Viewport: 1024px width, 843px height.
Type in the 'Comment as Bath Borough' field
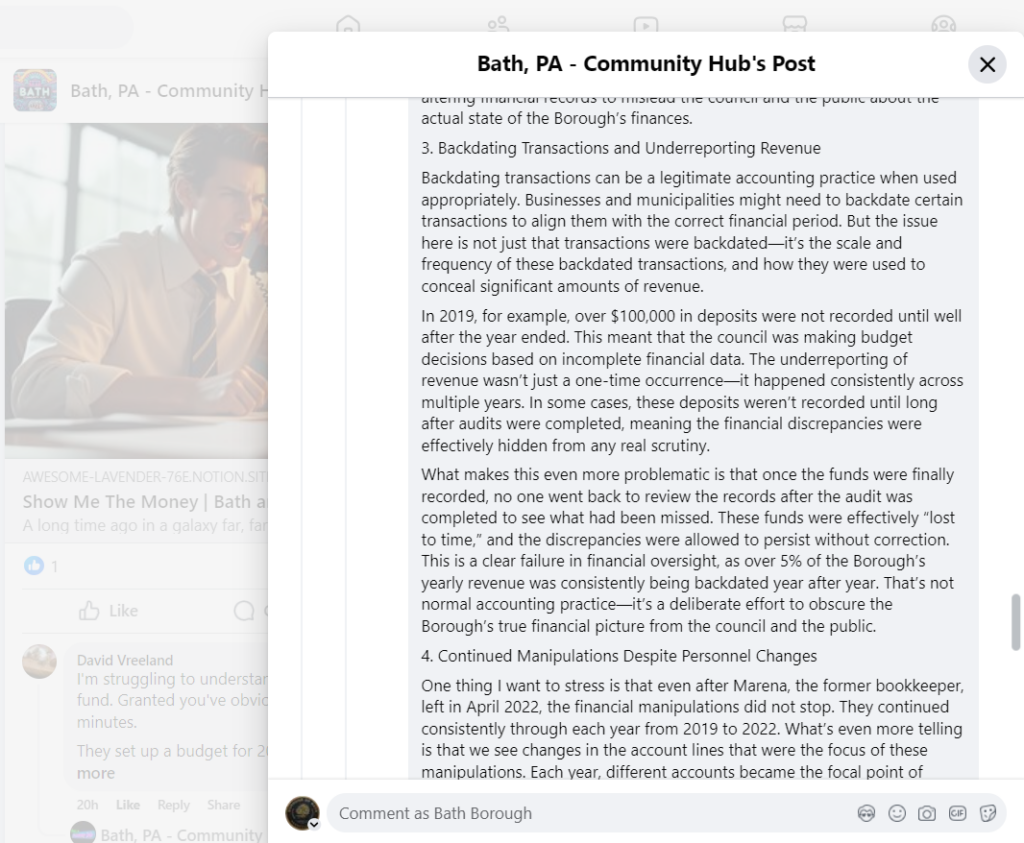(x=590, y=813)
